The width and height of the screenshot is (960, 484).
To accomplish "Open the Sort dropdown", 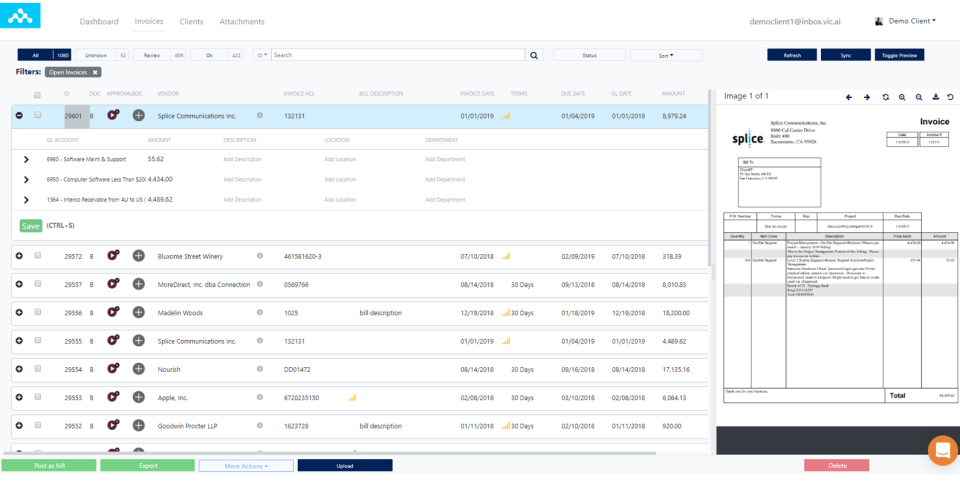I will click(666, 55).
